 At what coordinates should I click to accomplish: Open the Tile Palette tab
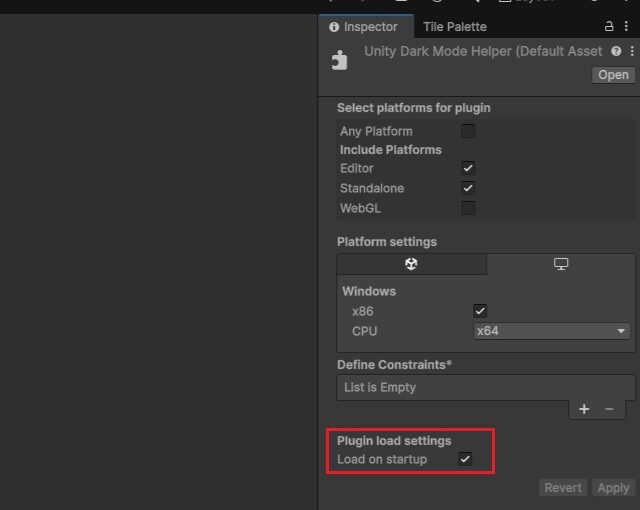click(455, 27)
